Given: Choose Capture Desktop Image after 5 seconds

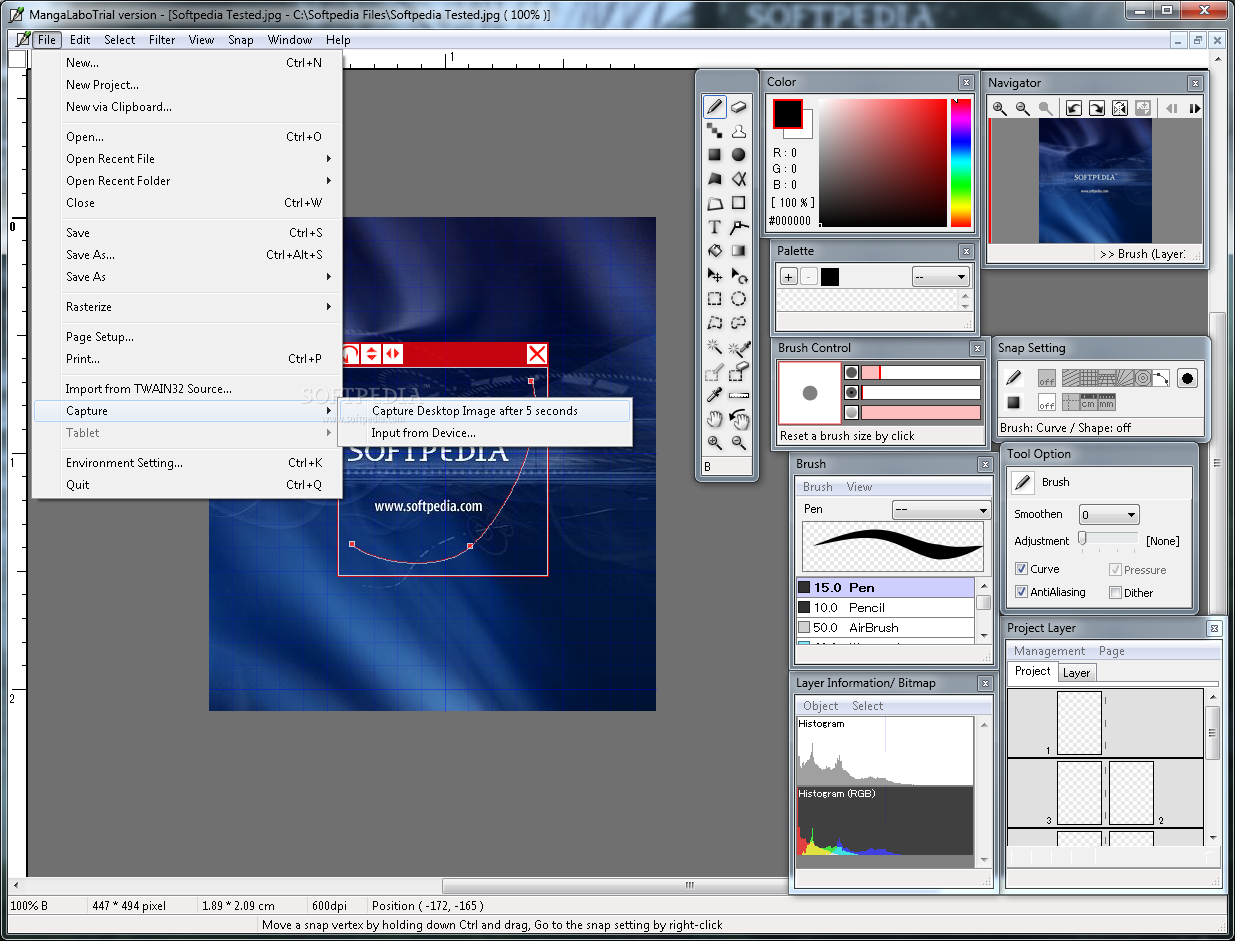Looking at the screenshot, I should [x=485, y=411].
